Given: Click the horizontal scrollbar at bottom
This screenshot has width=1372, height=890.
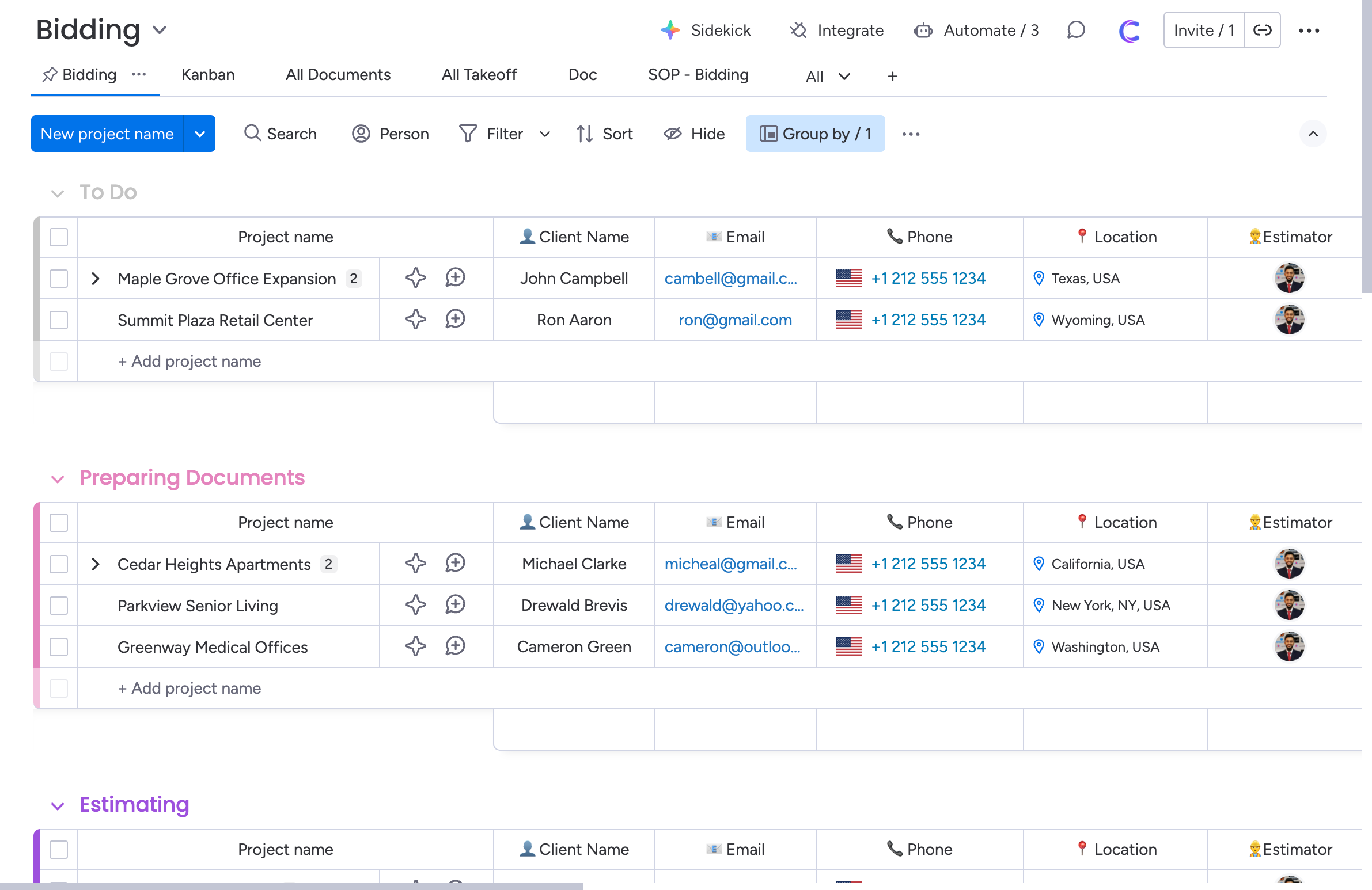Looking at the screenshot, I should click(291, 886).
